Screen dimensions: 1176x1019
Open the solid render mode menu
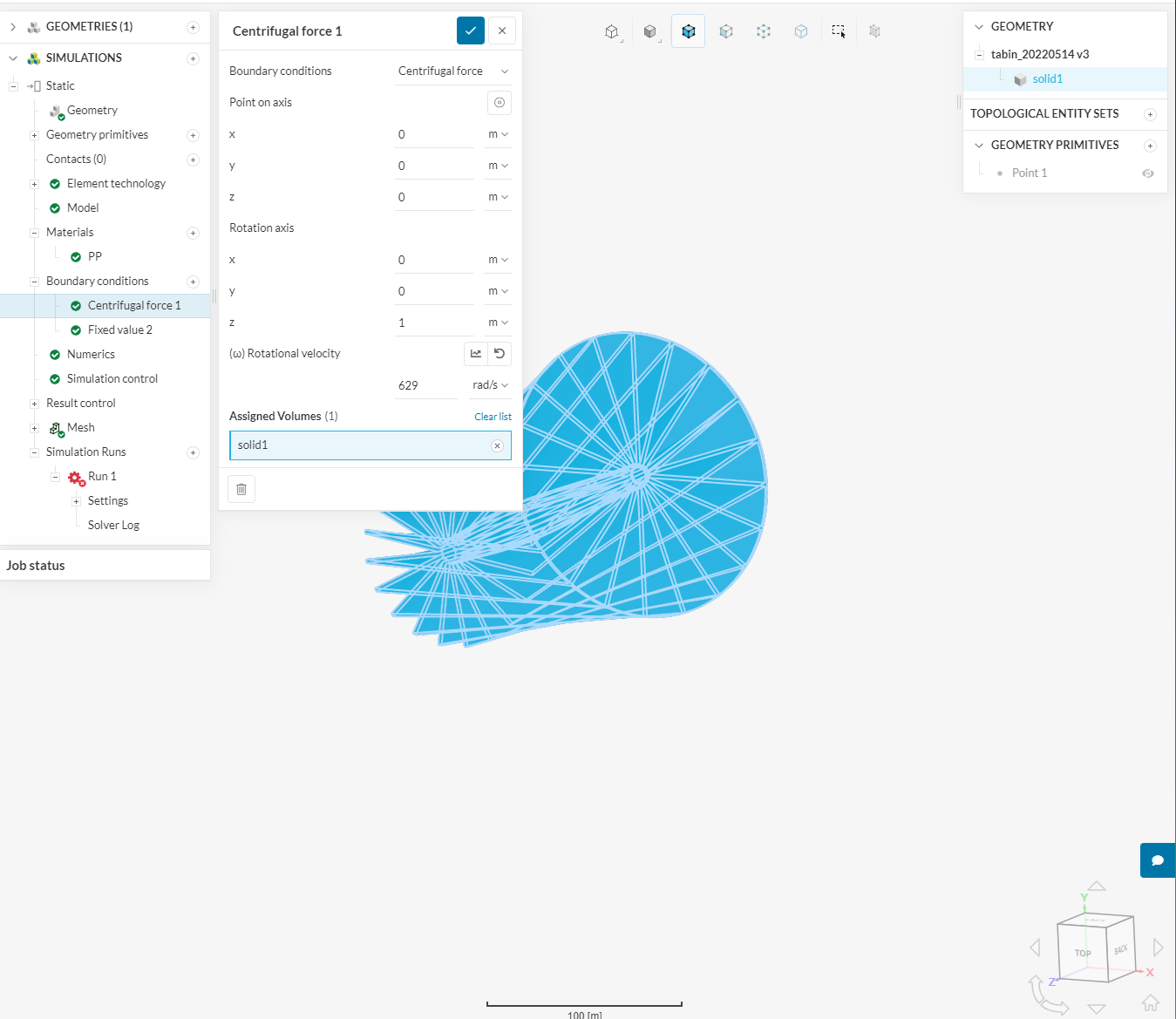tap(650, 31)
